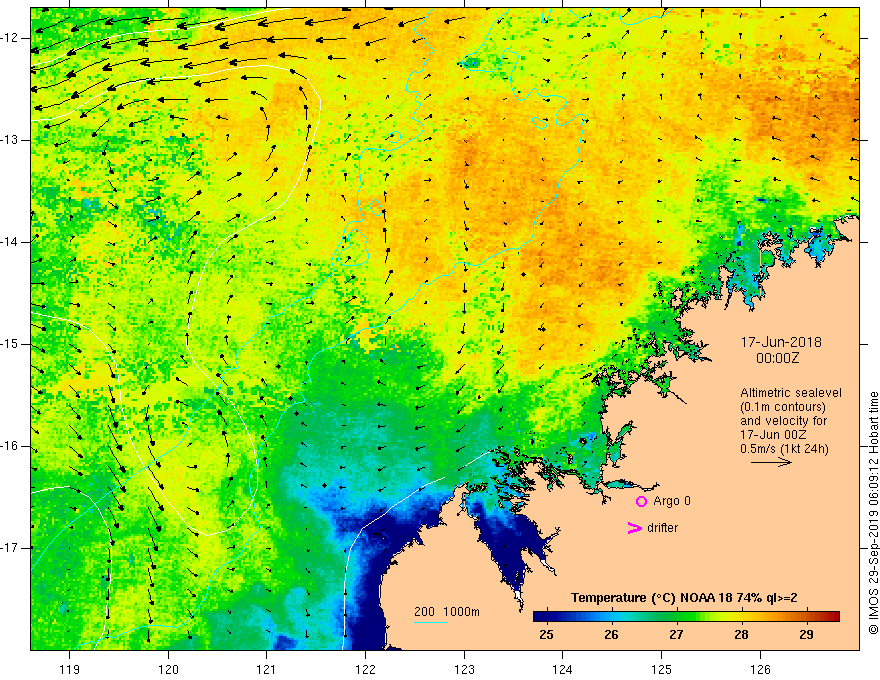Click the 'Argo 0' legend label
880x680 pixels.
[672, 500]
